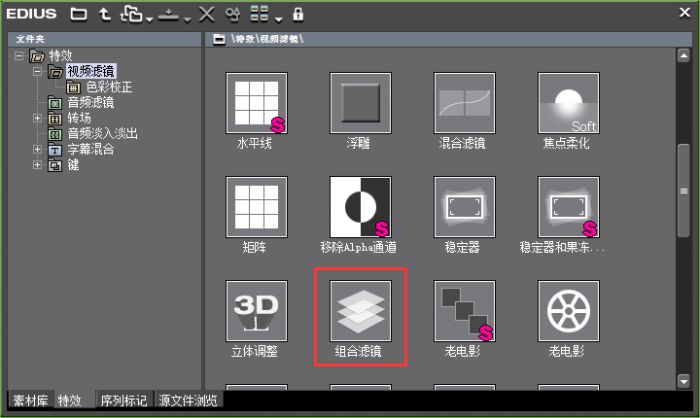
Task: Select the 移除Alpha通道 filter icon
Action: (x=360, y=207)
